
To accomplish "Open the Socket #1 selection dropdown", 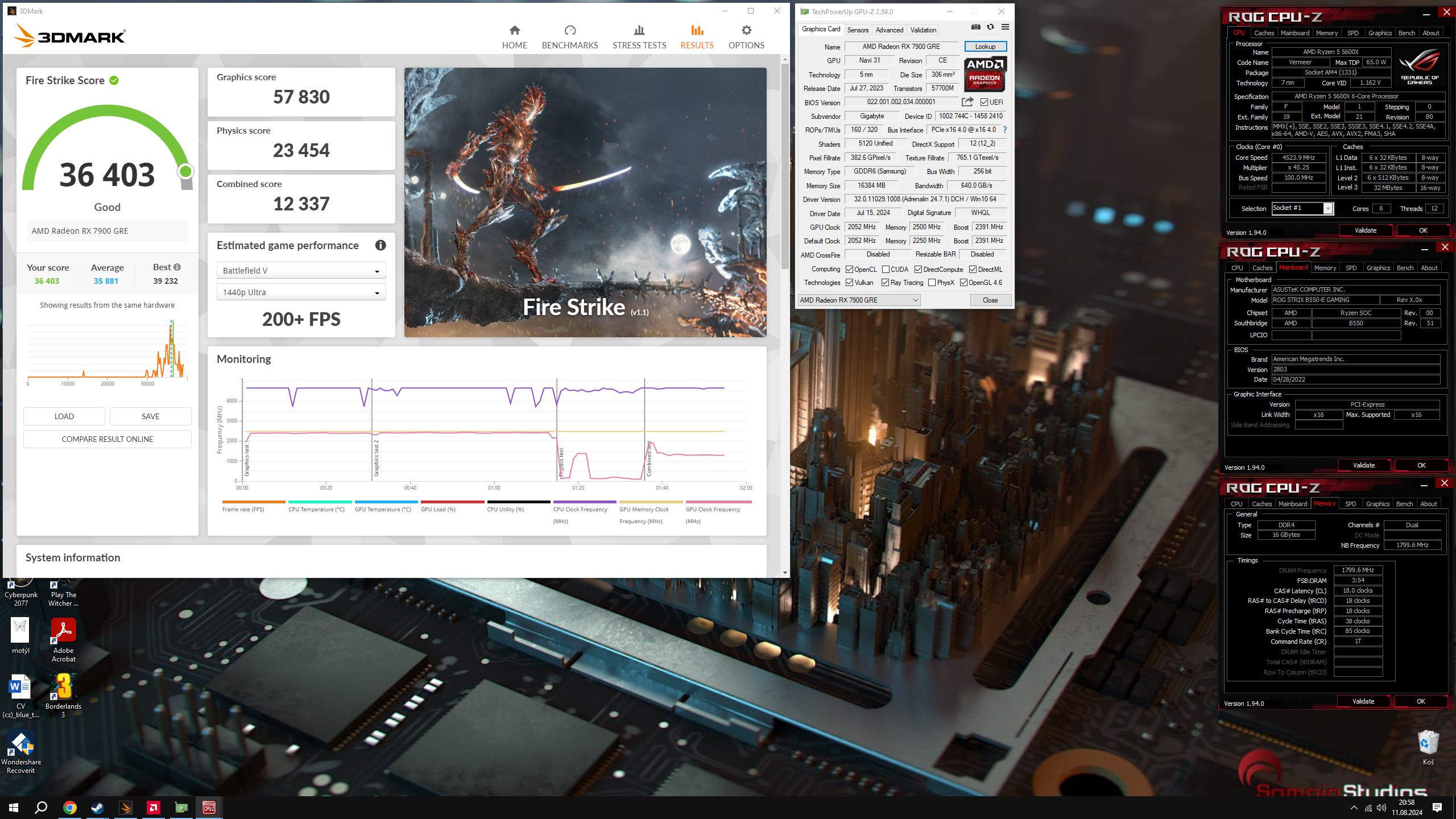I will pos(1302,208).
